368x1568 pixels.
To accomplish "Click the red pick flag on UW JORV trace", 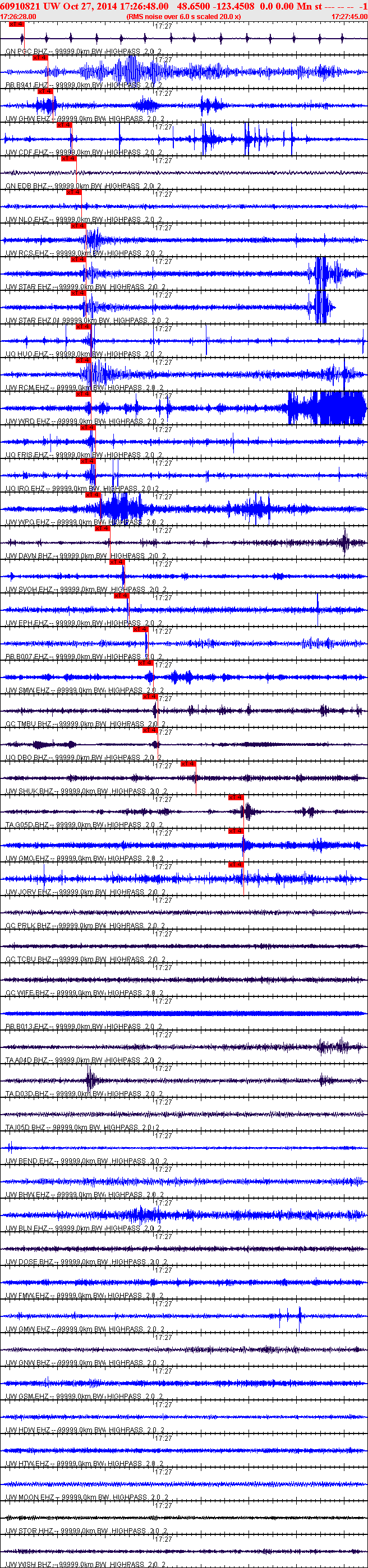I will coord(236,864).
